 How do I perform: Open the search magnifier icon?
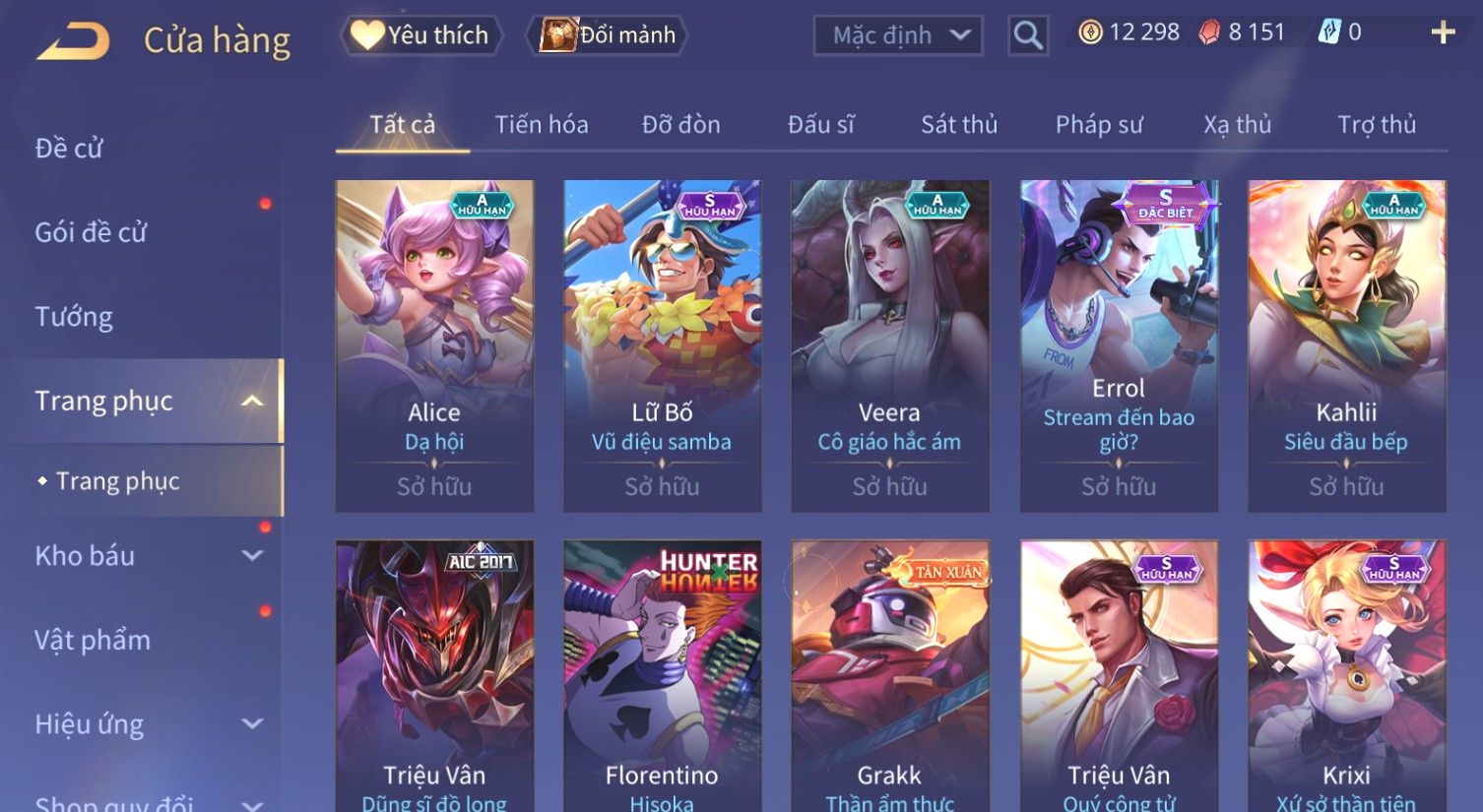click(1028, 35)
